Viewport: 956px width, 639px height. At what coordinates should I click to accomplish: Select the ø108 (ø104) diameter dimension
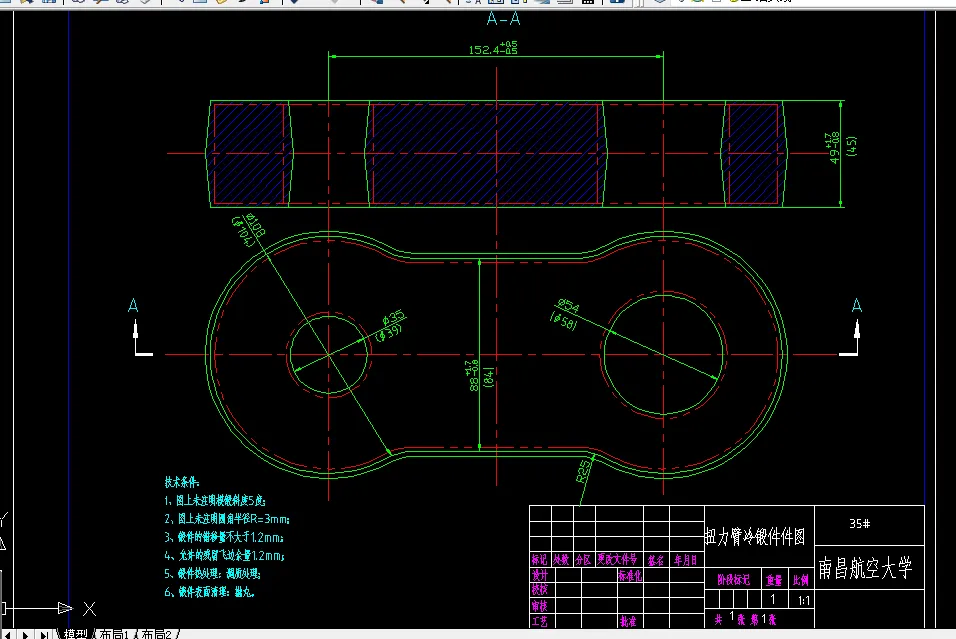click(249, 229)
